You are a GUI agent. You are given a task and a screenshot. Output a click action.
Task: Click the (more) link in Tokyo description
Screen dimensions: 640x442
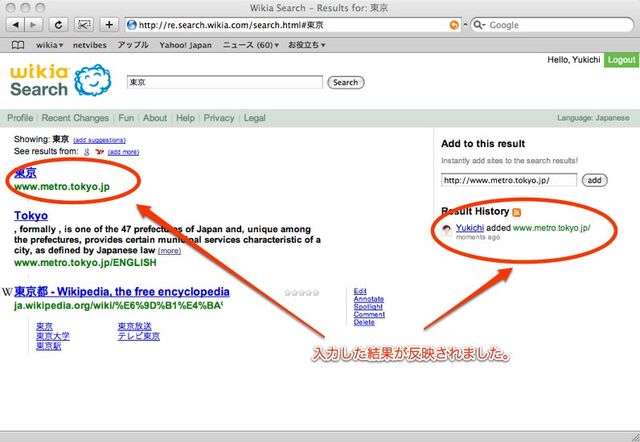point(169,251)
